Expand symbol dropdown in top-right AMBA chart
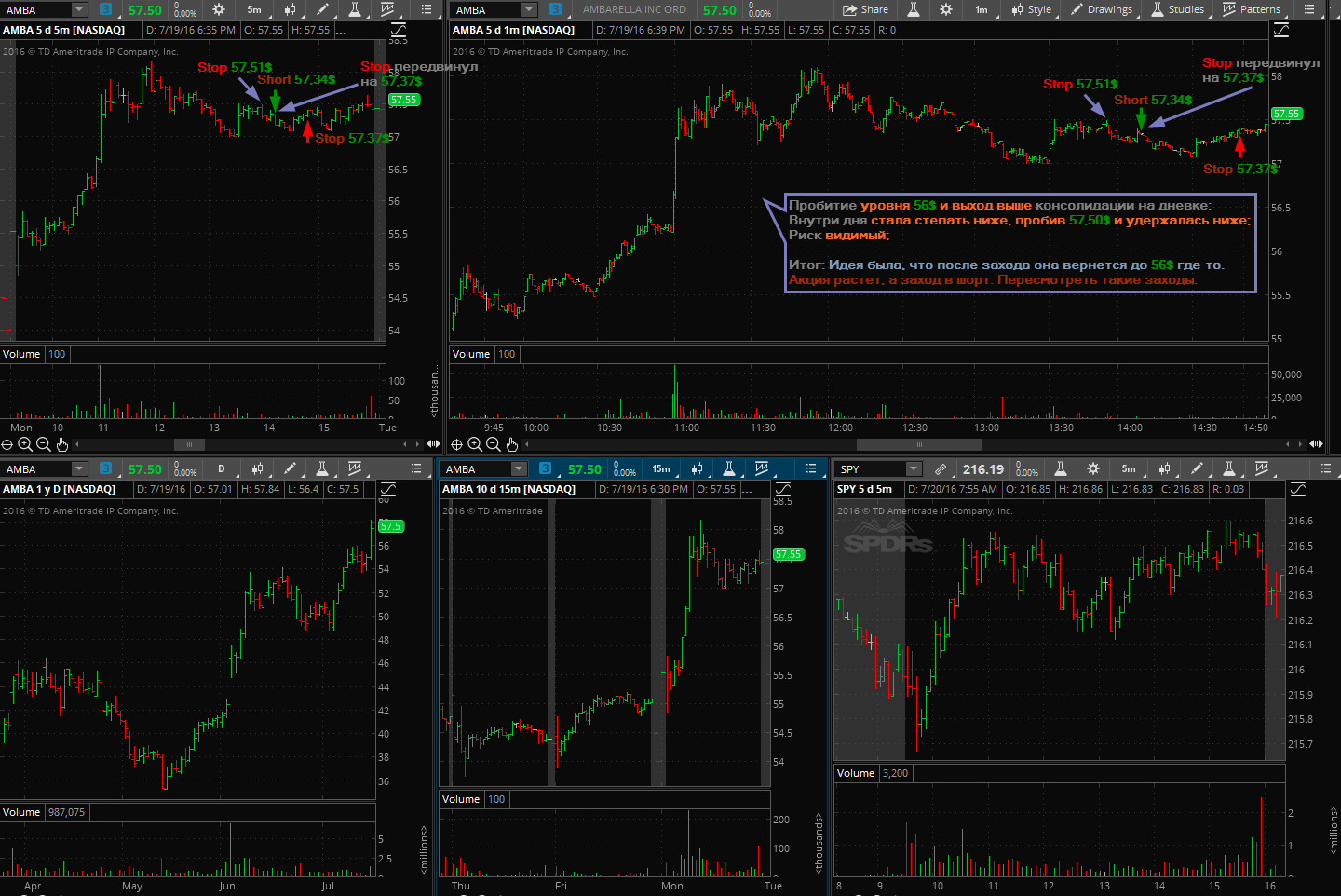Image resolution: width=1341 pixels, height=896 pixels. [529, 10]
